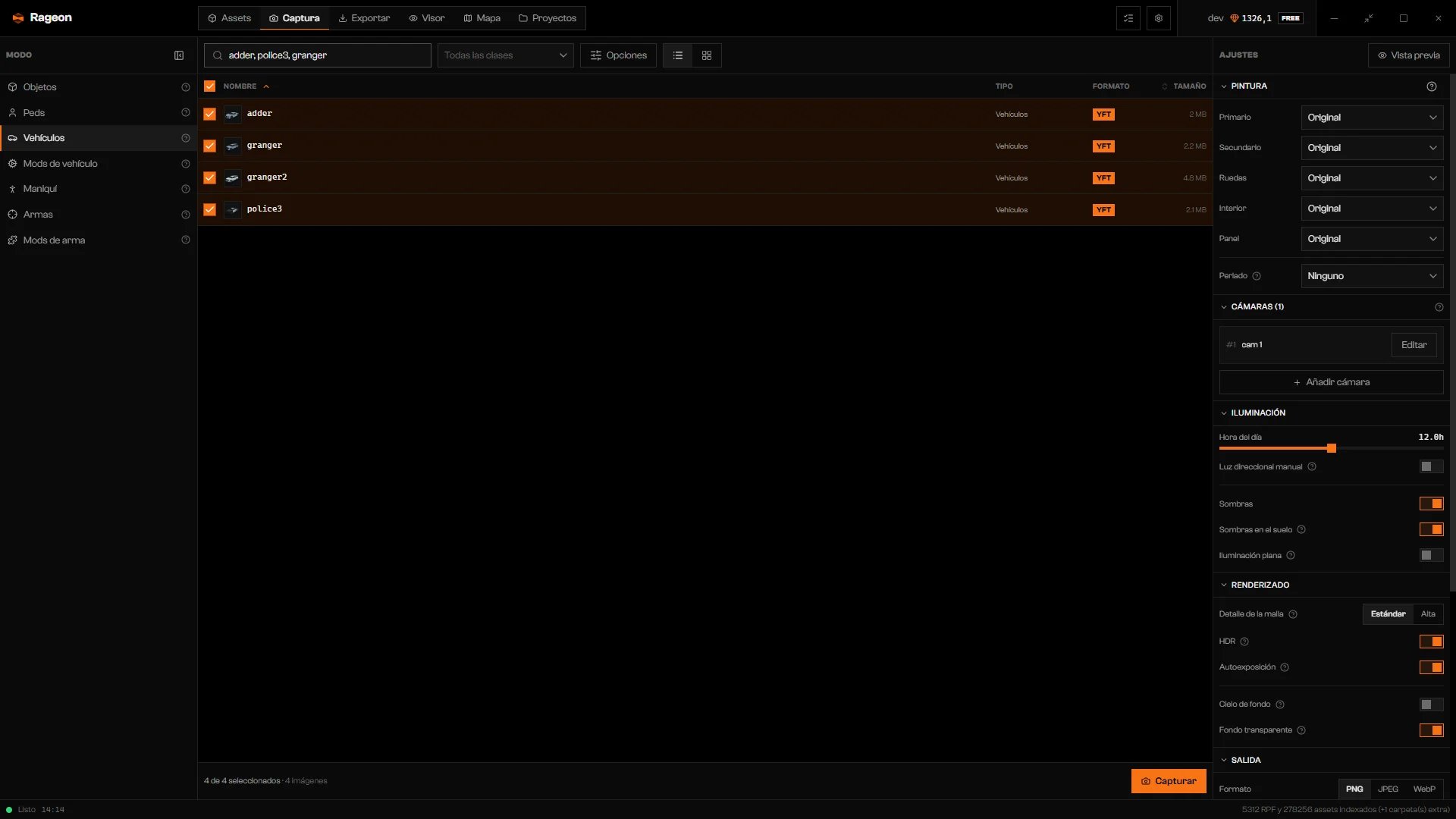Open the settings gear icon
Screen dimensions: 1456x819
1159,18
